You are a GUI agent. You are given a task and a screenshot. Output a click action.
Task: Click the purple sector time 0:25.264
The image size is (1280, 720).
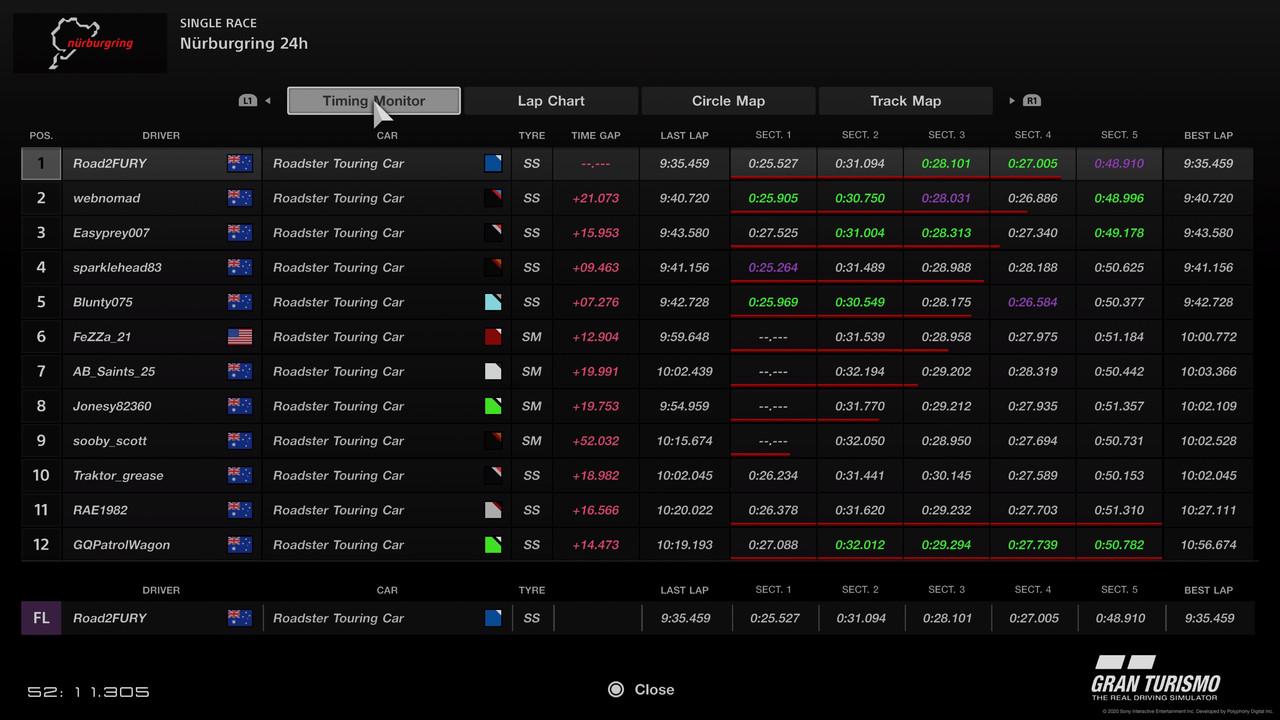[x=773, y=267]
